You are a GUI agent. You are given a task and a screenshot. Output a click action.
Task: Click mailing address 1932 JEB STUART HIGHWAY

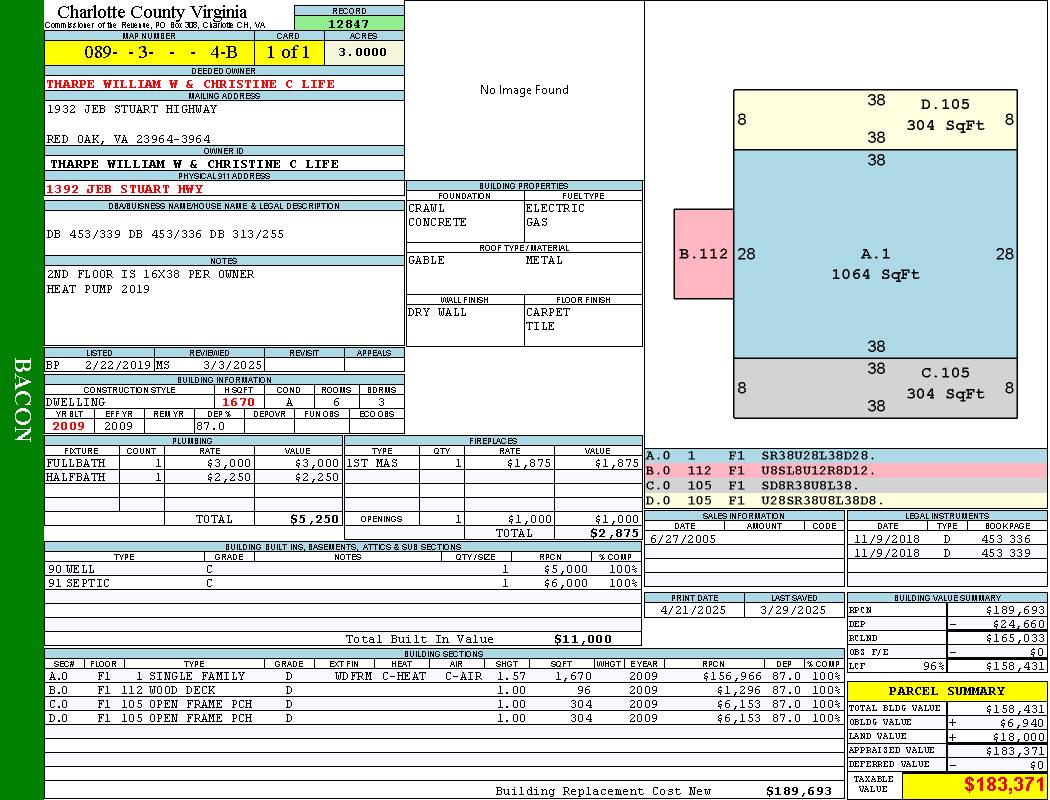click(132, 109)
